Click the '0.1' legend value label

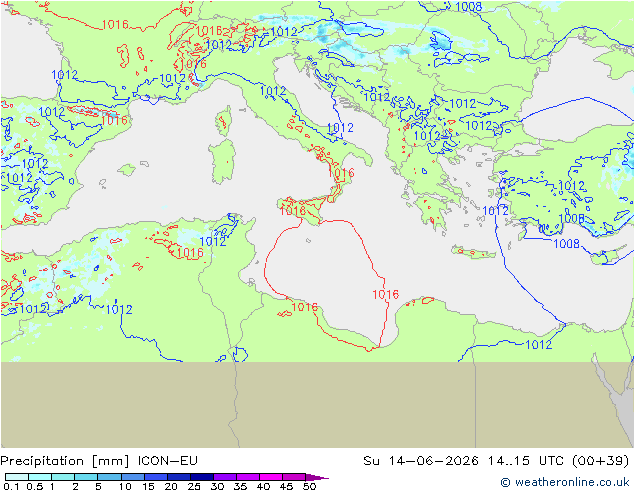coord(11,486)
